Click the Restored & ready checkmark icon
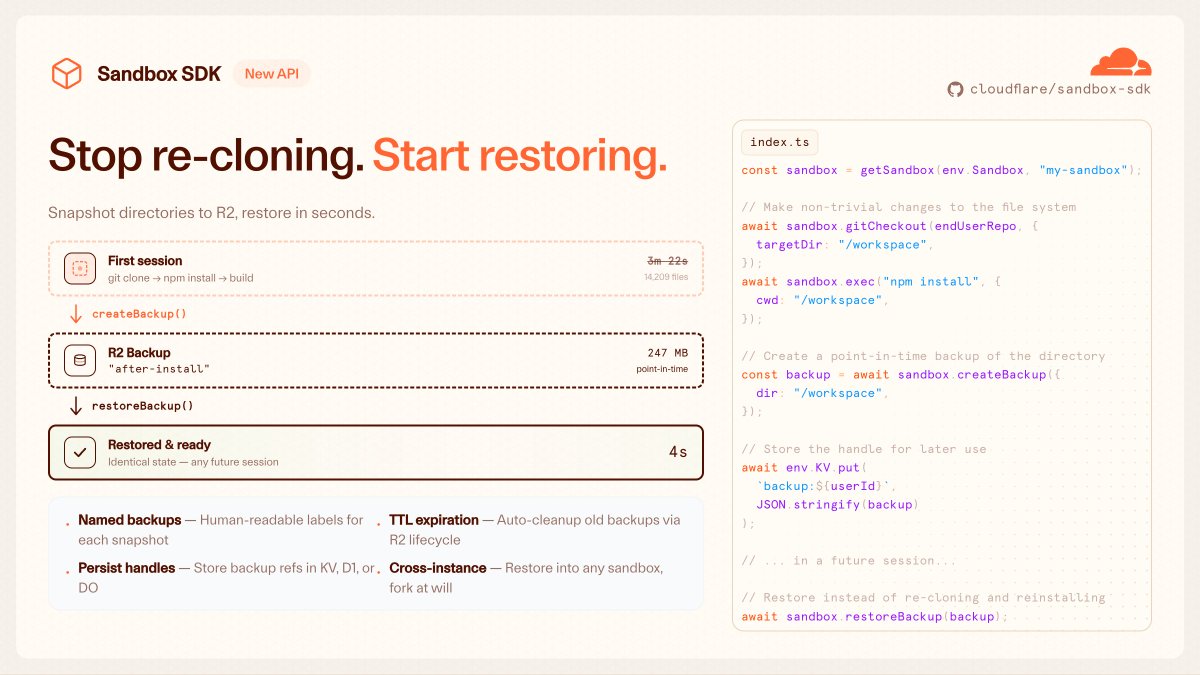The image size is (1200, 675). tap(80, 452)
